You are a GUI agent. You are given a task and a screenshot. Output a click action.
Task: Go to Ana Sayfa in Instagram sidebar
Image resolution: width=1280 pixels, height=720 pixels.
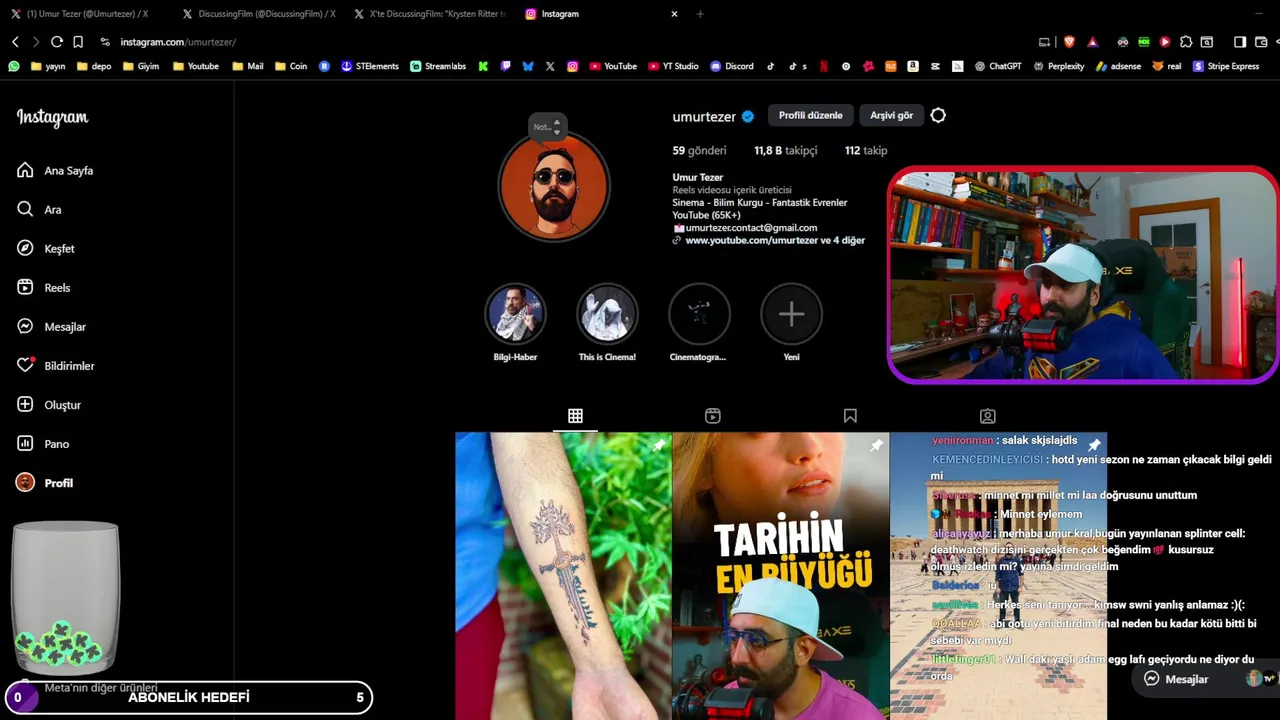55,171
